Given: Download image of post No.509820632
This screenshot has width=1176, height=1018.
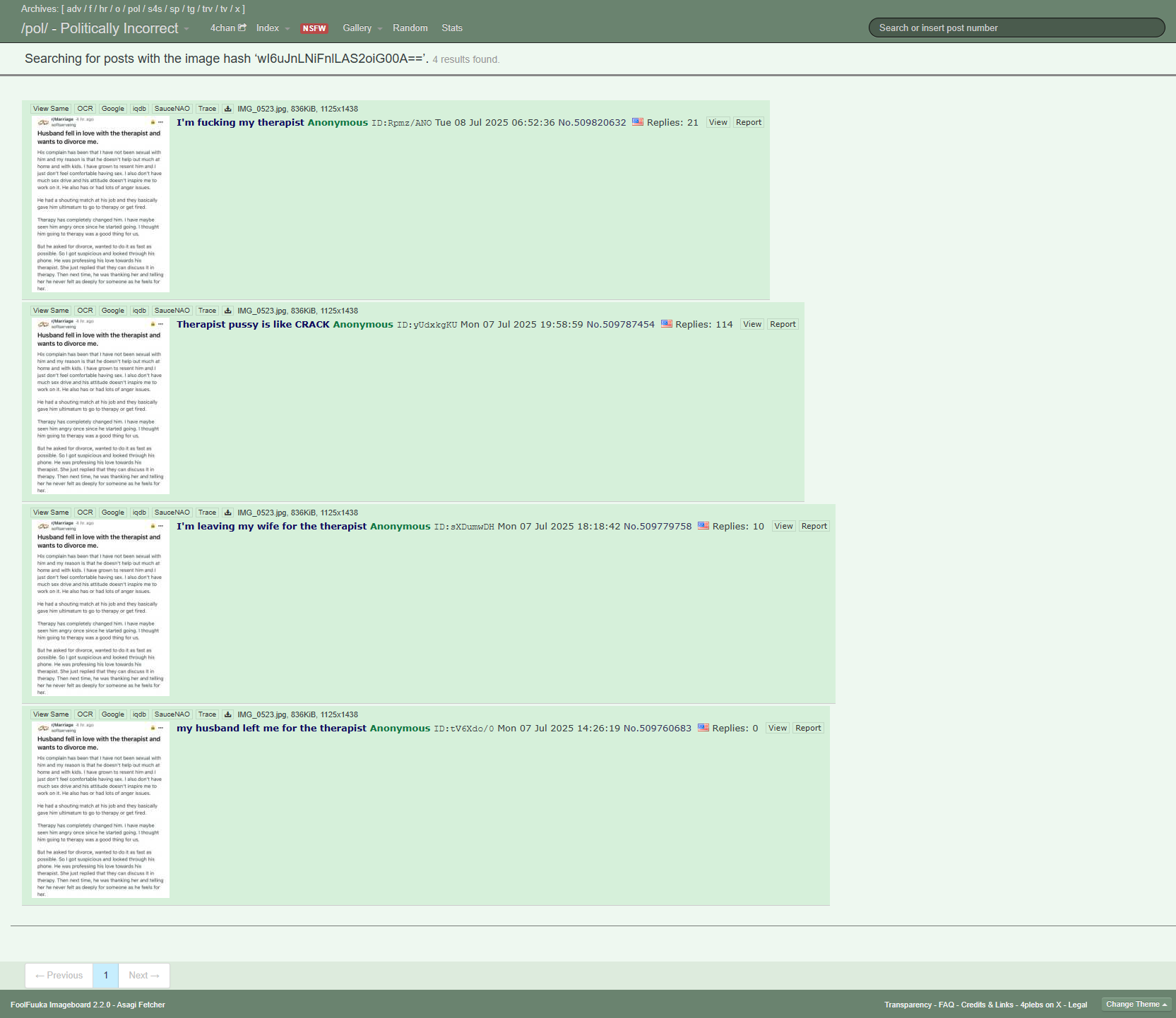Looking at the screenshot, I should pyautogui.click(x=227, y=109).
